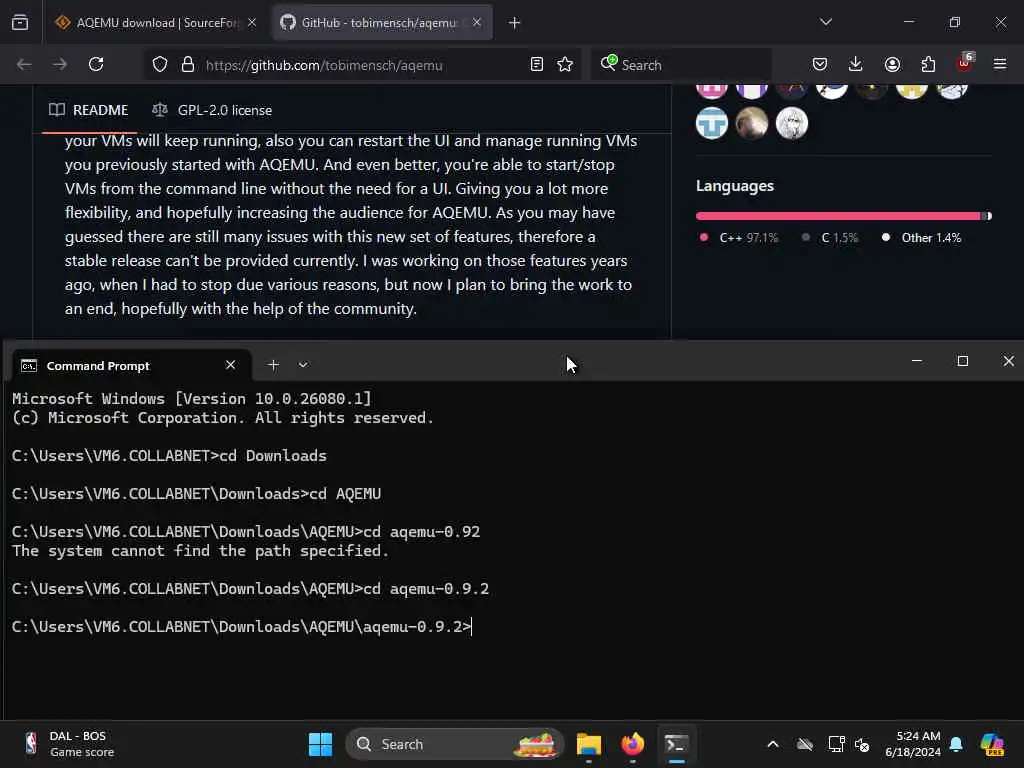Image resolution: width=1024 pixels, height=768 pixels.
Task: Open Firefox recent browsing view icon
Action: pyautogui.click(x=20, y=22)
